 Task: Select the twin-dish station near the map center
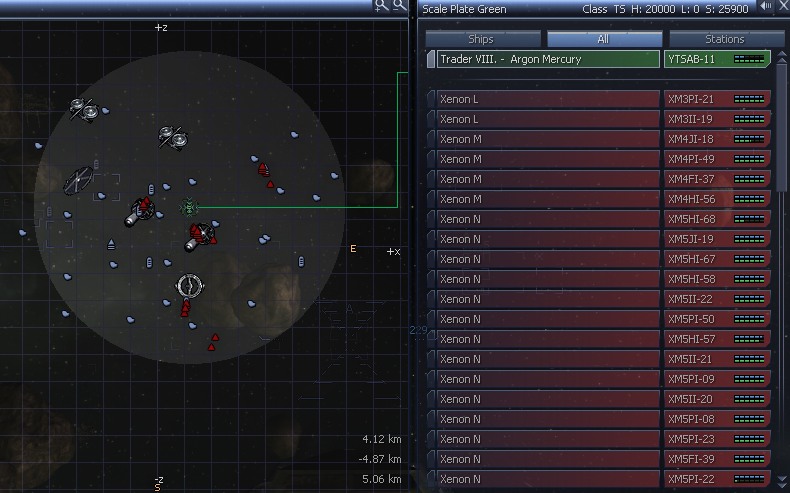pos(172,136)
